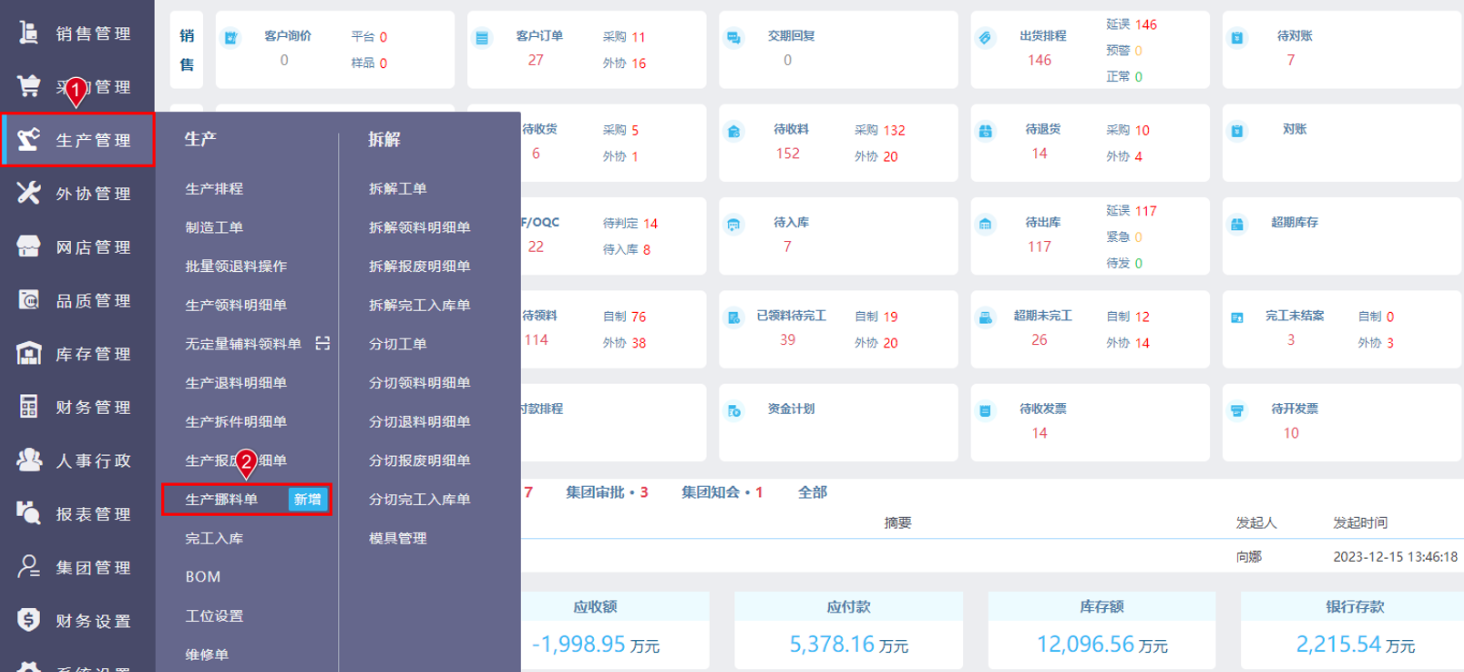Click the 银行存款 amount 2,215.54 万元

click(1355, 645)
